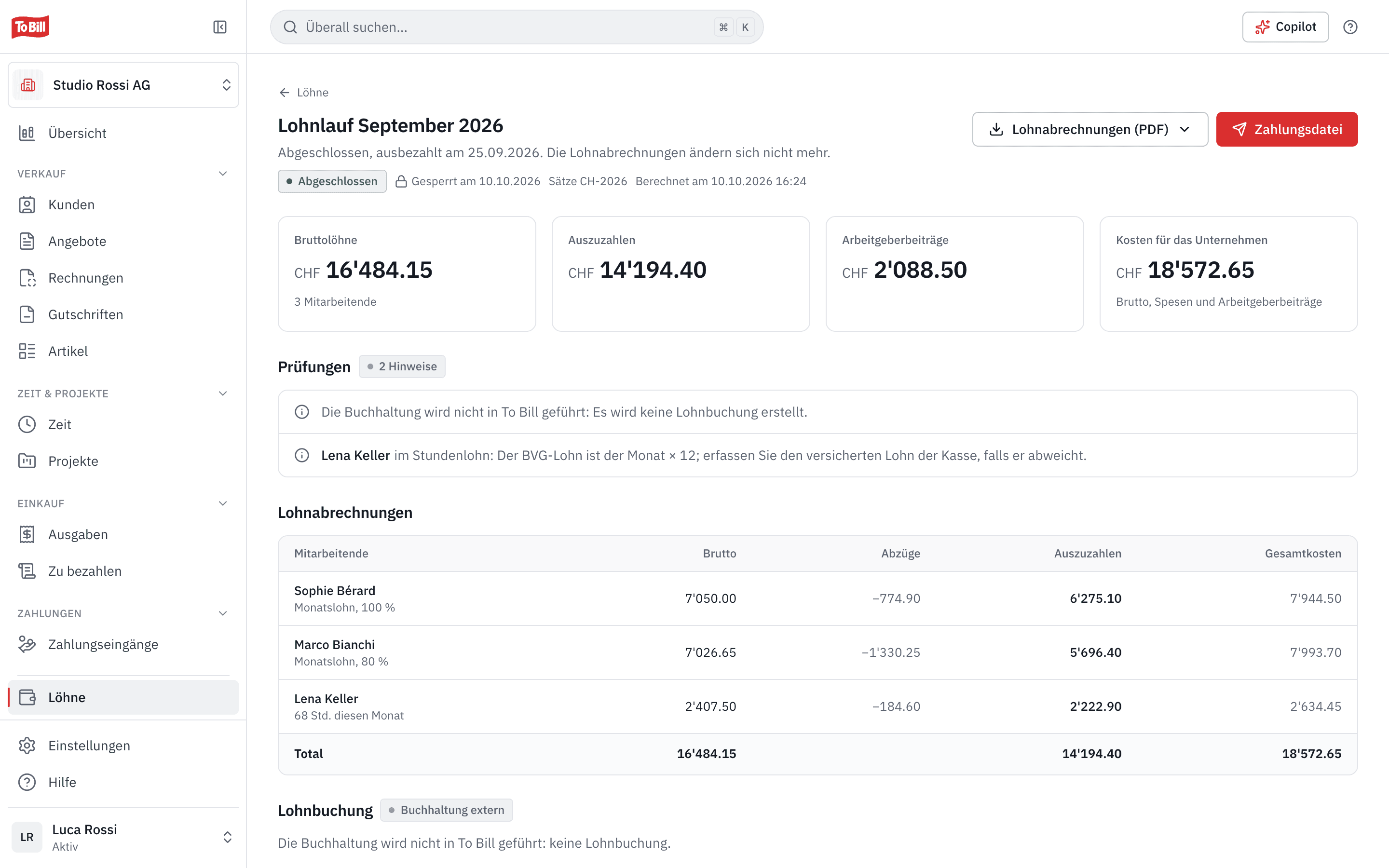Click the Gesamtkosten column header

(1303, 554)
